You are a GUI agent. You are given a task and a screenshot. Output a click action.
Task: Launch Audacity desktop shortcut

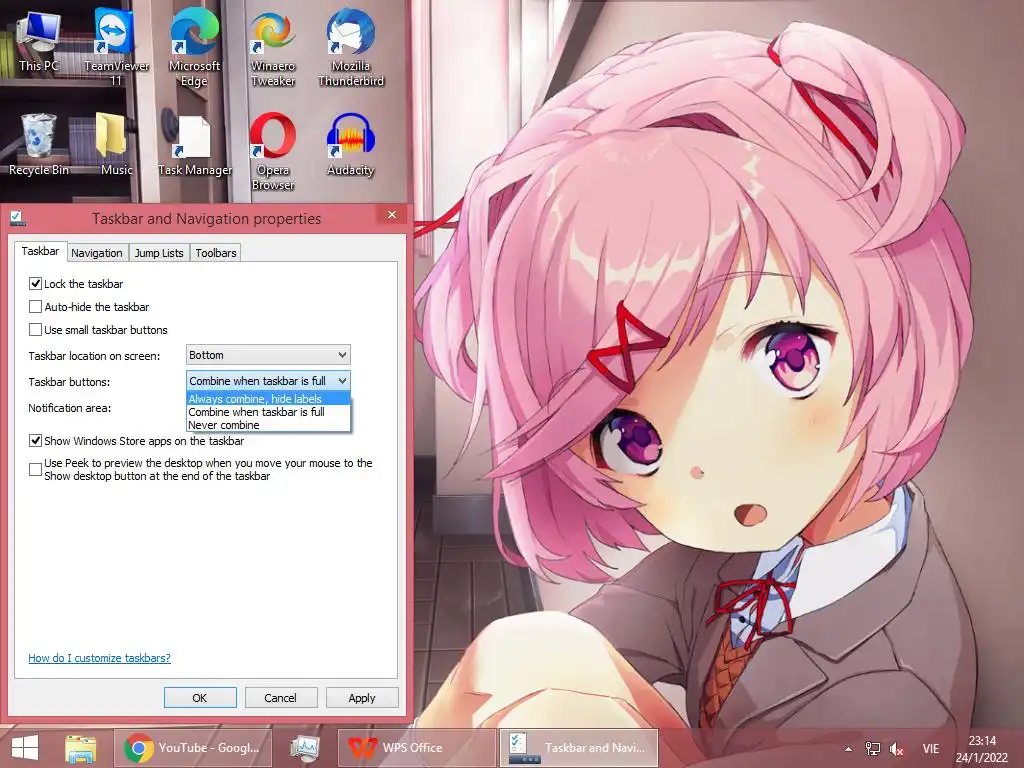[x=351, y=144]
